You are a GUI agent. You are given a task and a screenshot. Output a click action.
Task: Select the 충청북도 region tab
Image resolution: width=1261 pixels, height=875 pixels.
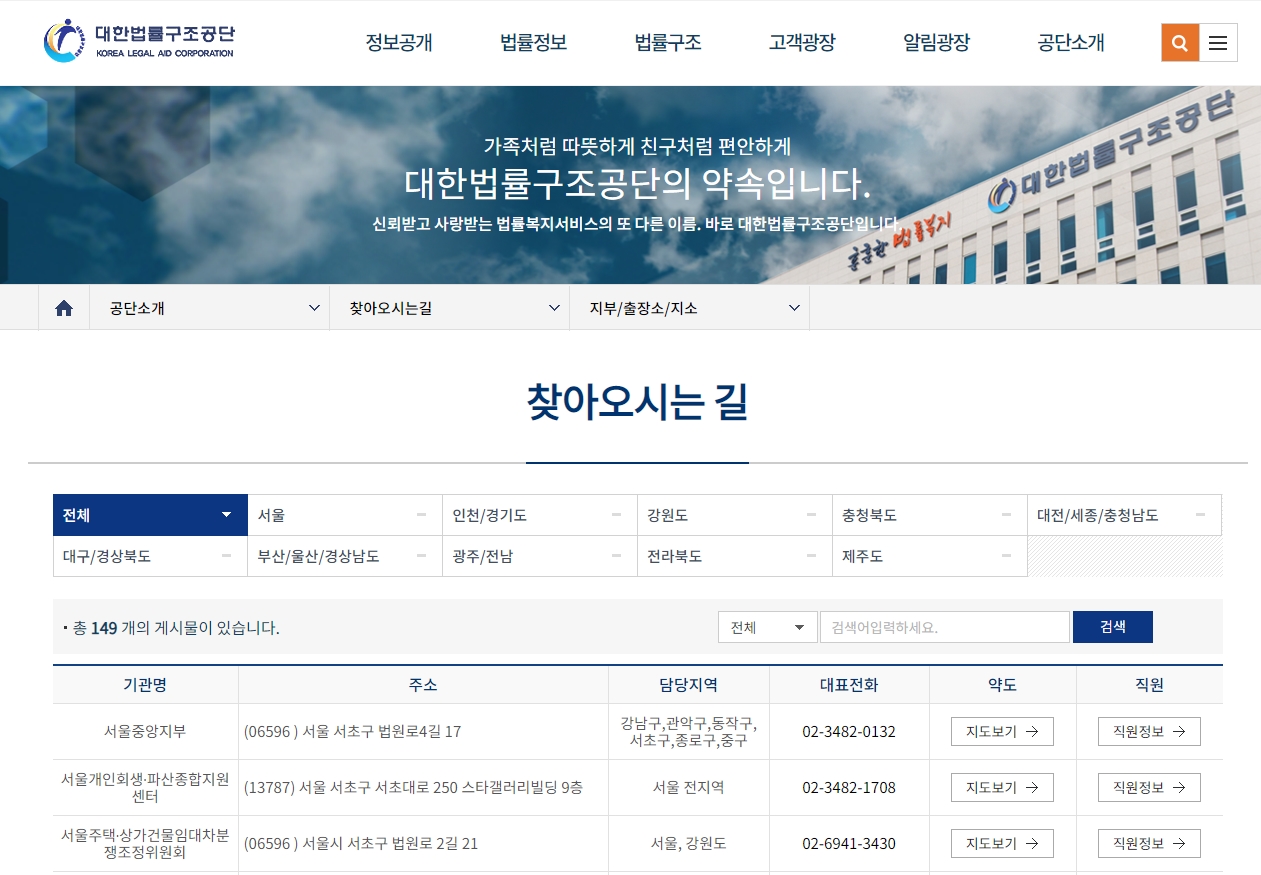tap(930, 515)
